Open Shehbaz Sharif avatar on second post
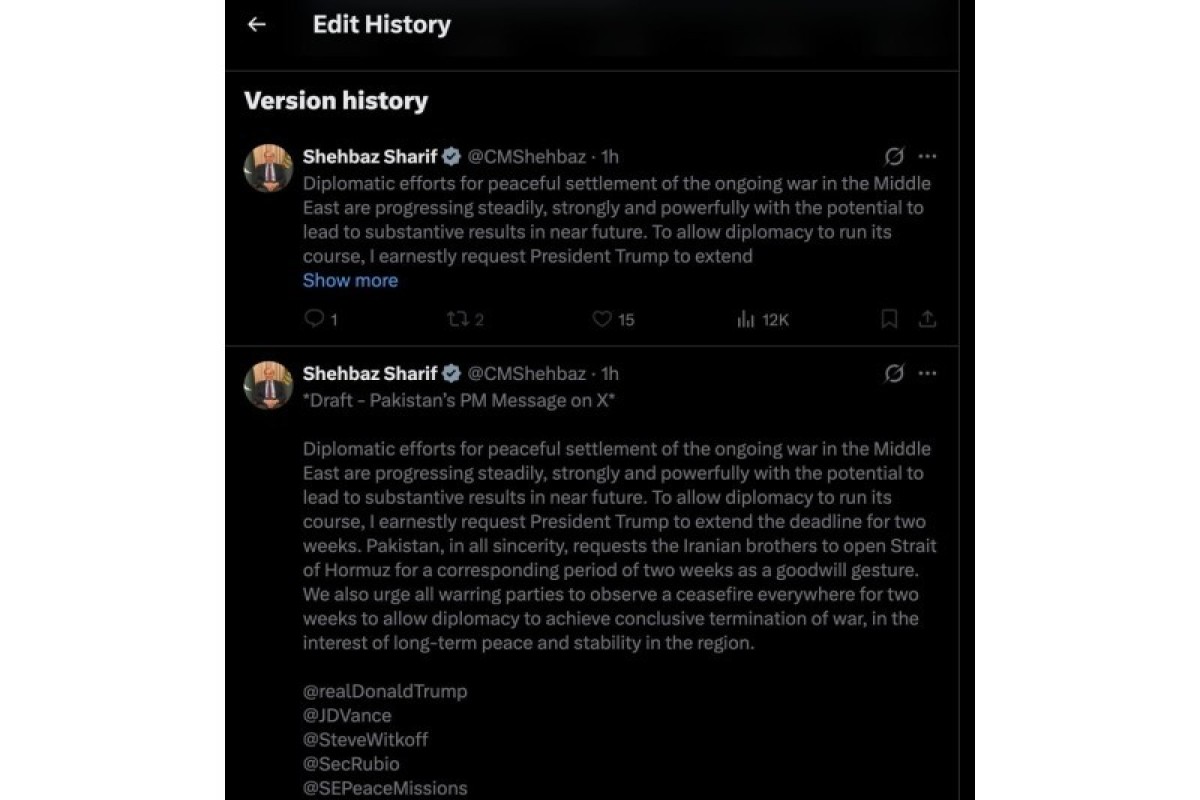 (268, 385)
